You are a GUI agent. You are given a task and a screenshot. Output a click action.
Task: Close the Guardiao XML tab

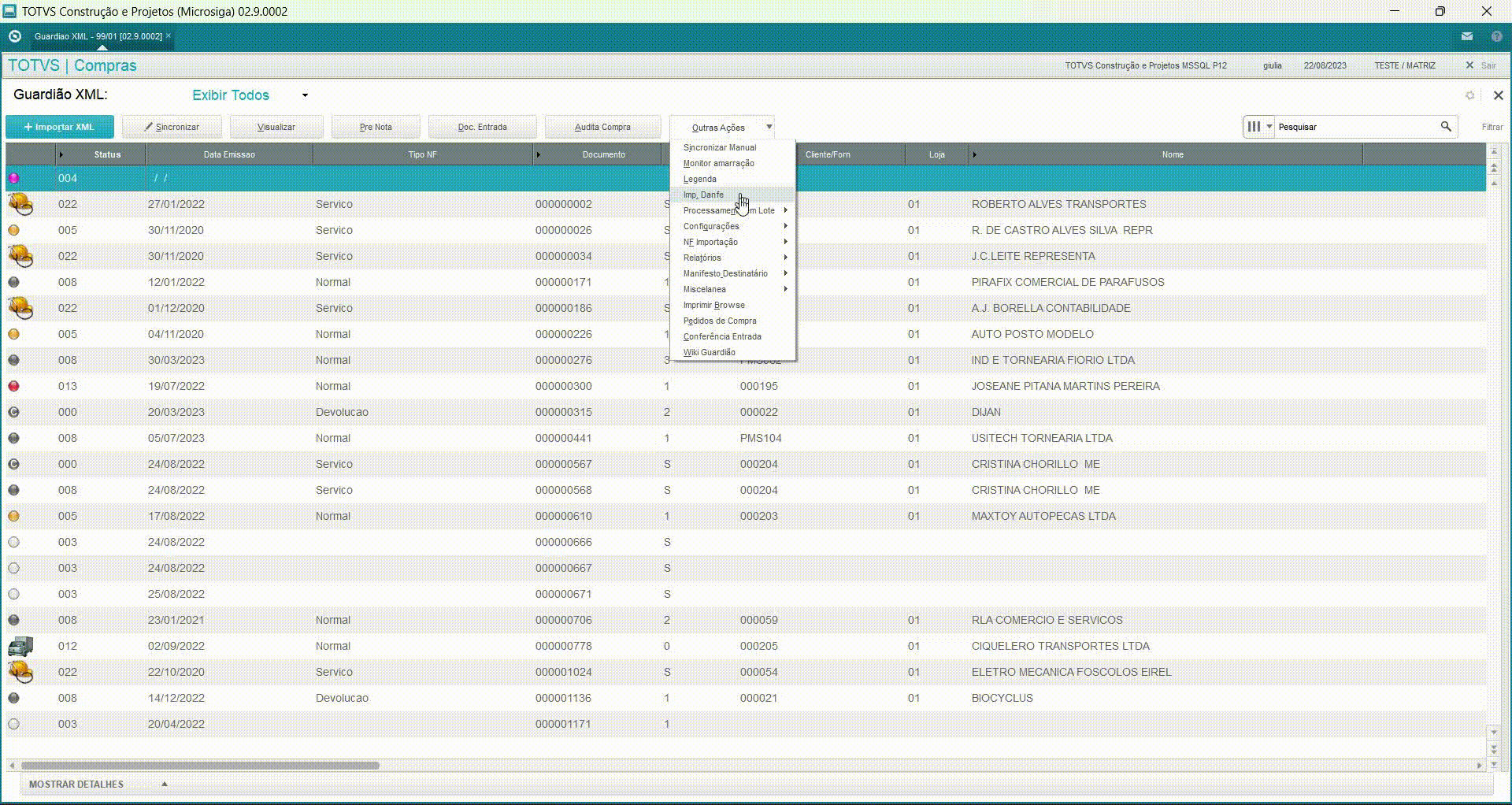(x=169, y=35)
